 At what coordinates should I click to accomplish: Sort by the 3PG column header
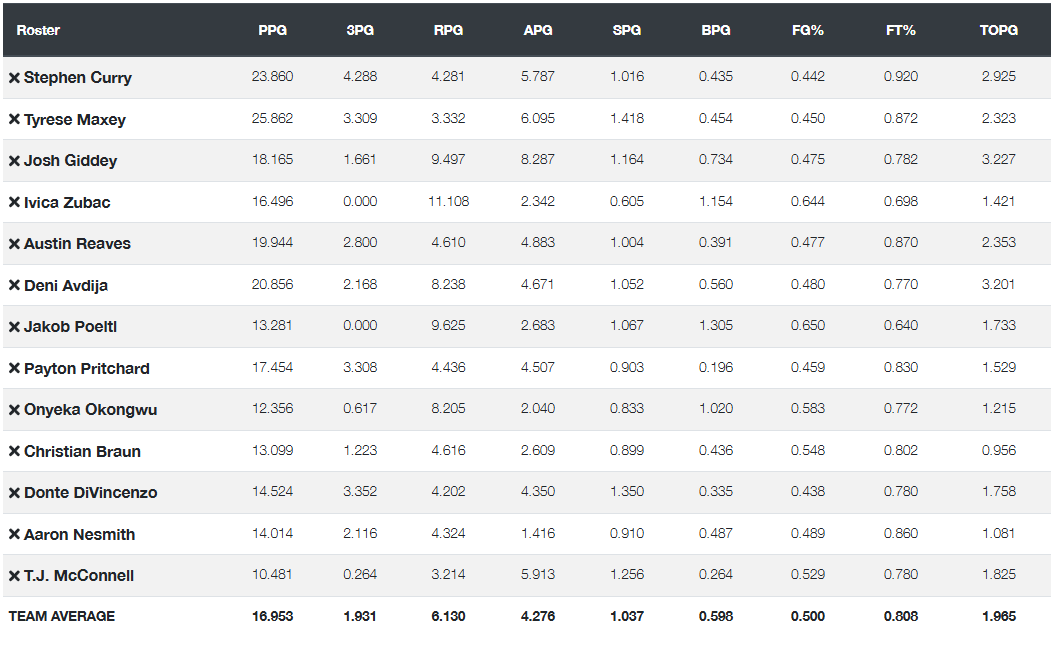(360, 30)
